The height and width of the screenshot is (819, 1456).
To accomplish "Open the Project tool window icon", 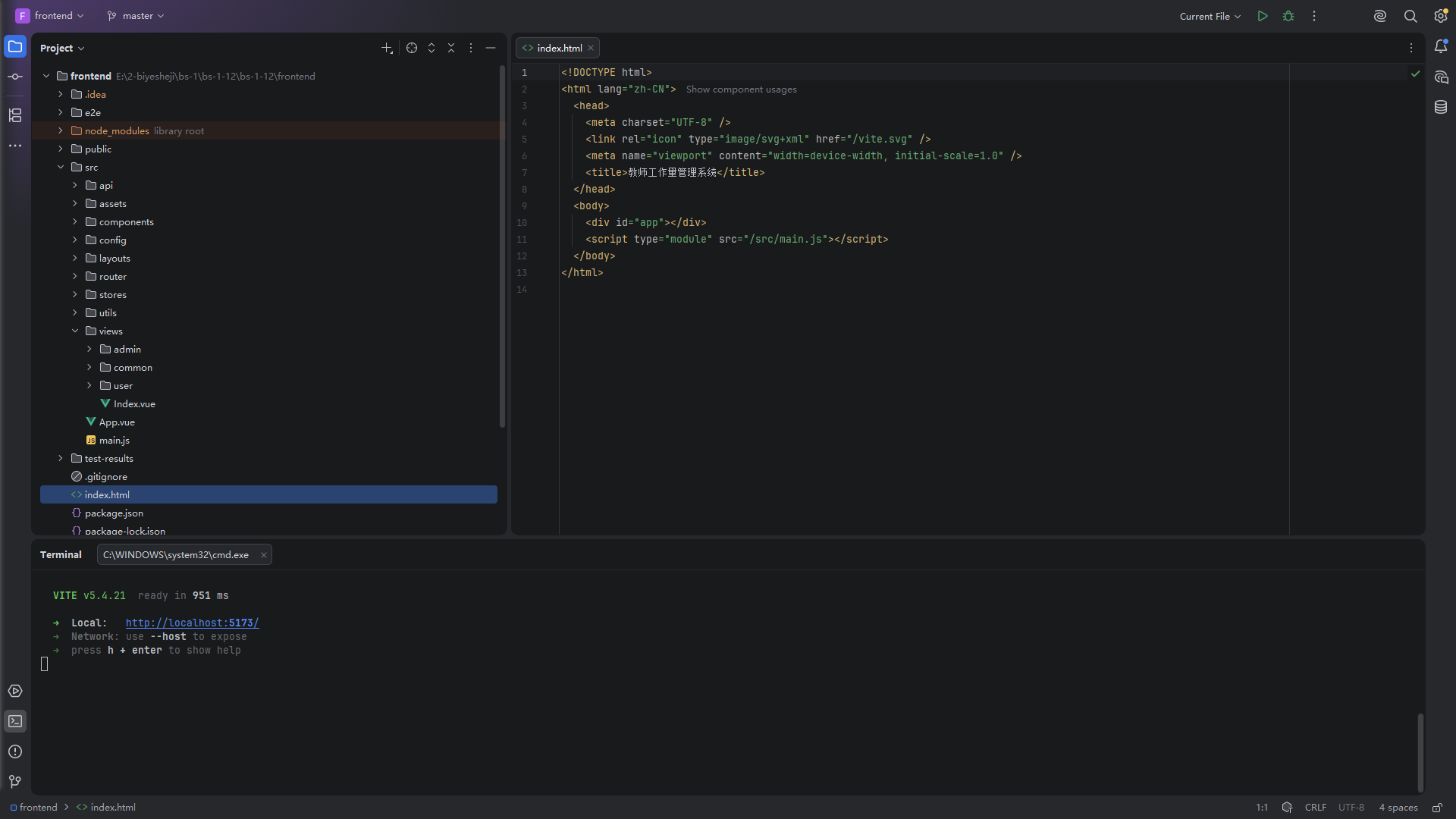I will (15, 47).
